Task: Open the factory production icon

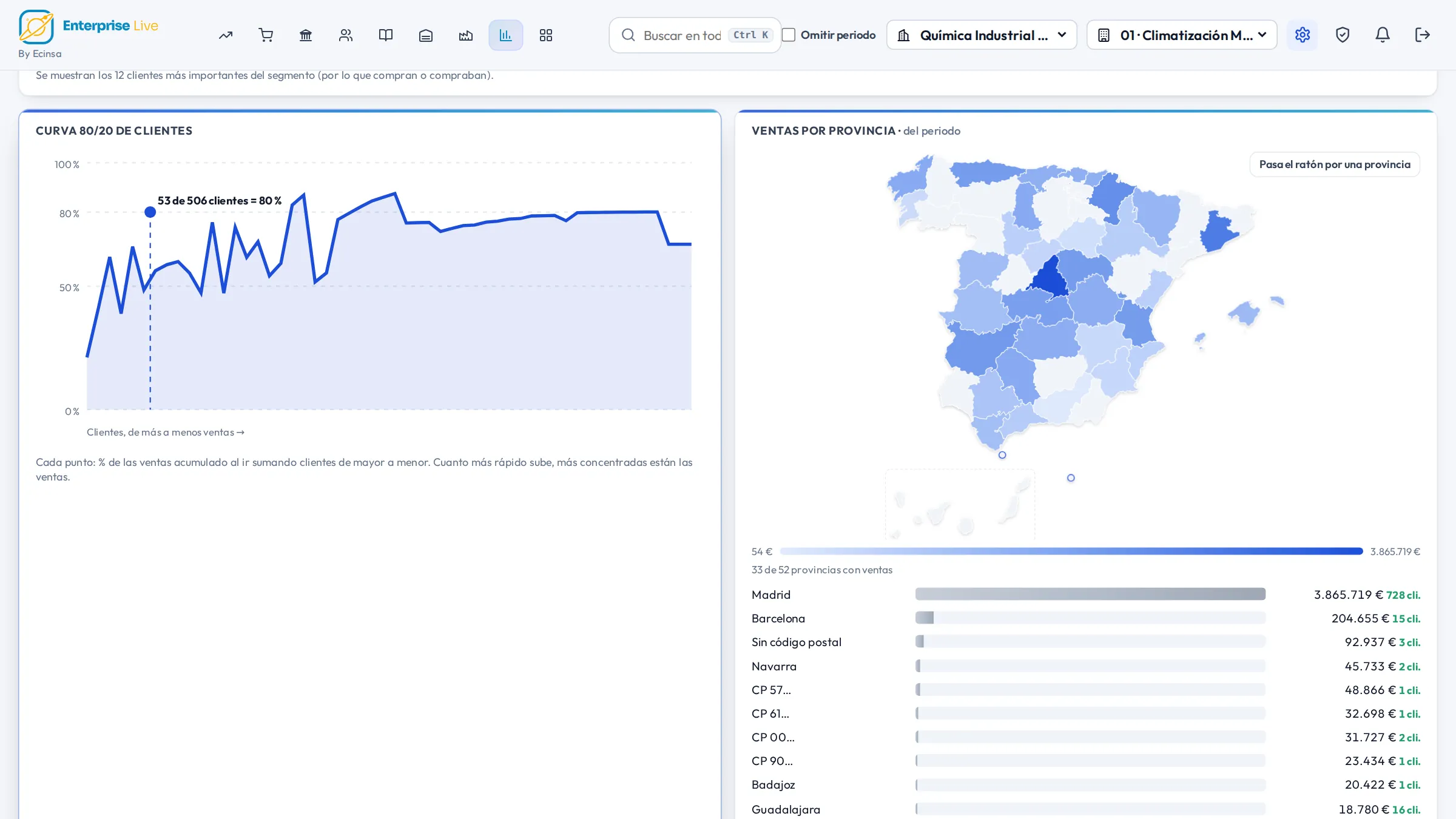Action: pyautogui.click(x=466, y=35)
